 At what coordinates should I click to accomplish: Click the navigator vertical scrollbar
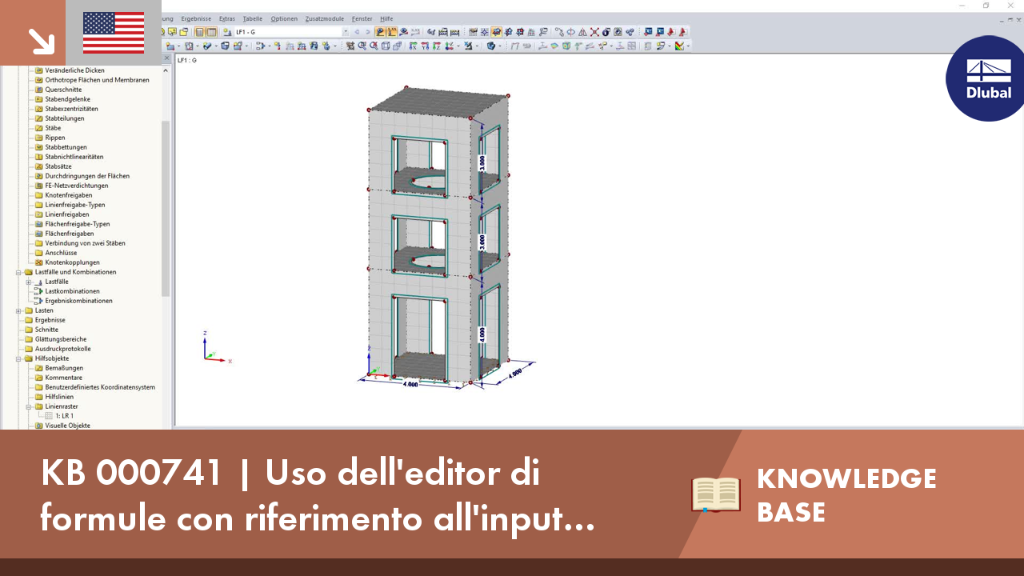[166, 209]
